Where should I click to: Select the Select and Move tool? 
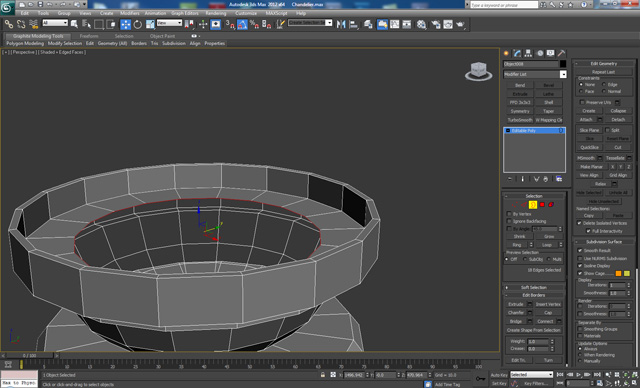[x=125, y=24]
